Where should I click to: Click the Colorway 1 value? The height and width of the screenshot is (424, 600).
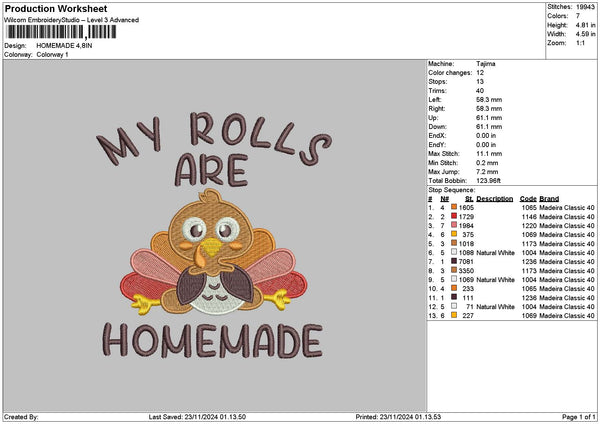coord(52,55)
